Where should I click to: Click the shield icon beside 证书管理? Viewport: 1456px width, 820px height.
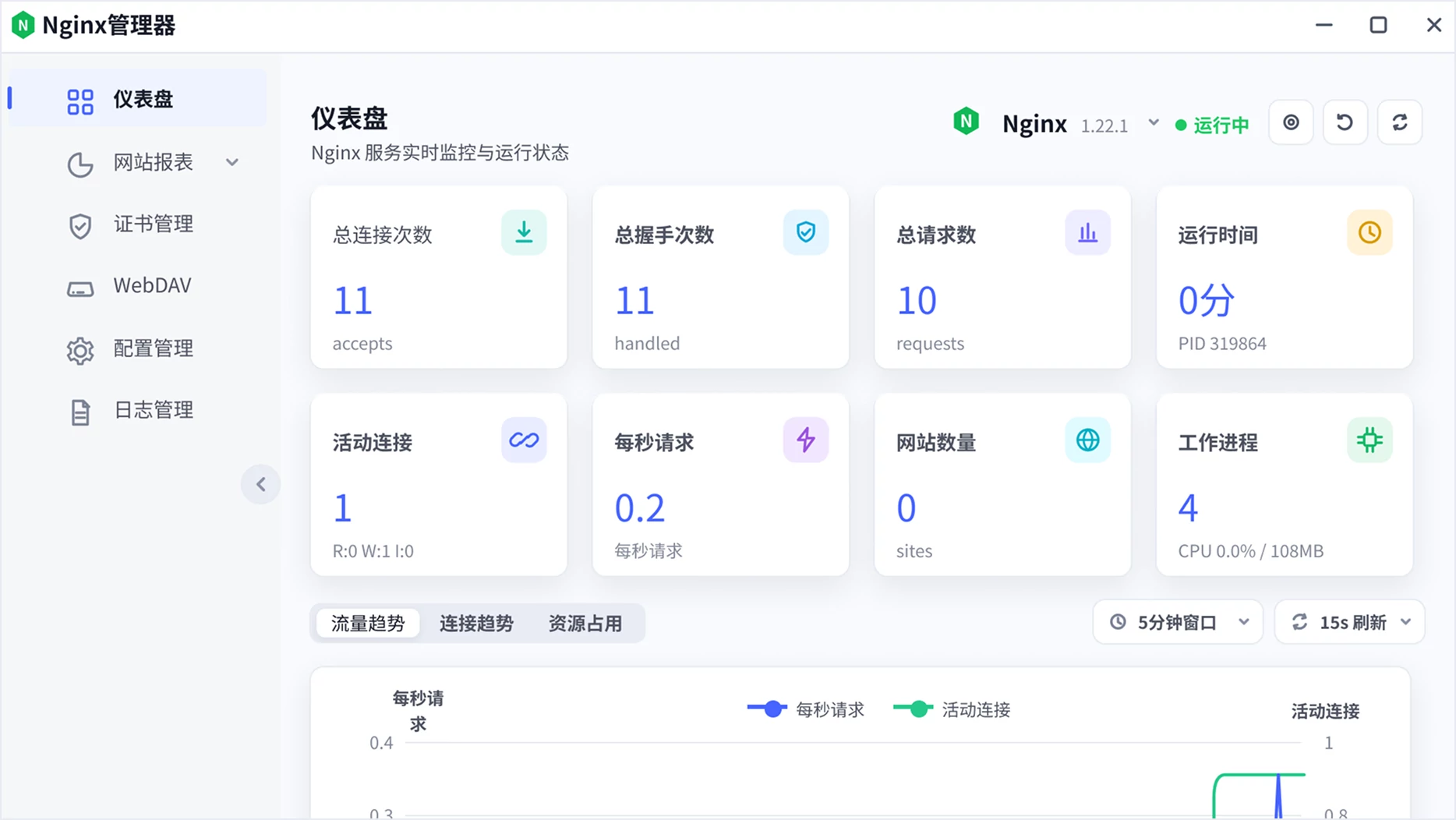[80, 226]
